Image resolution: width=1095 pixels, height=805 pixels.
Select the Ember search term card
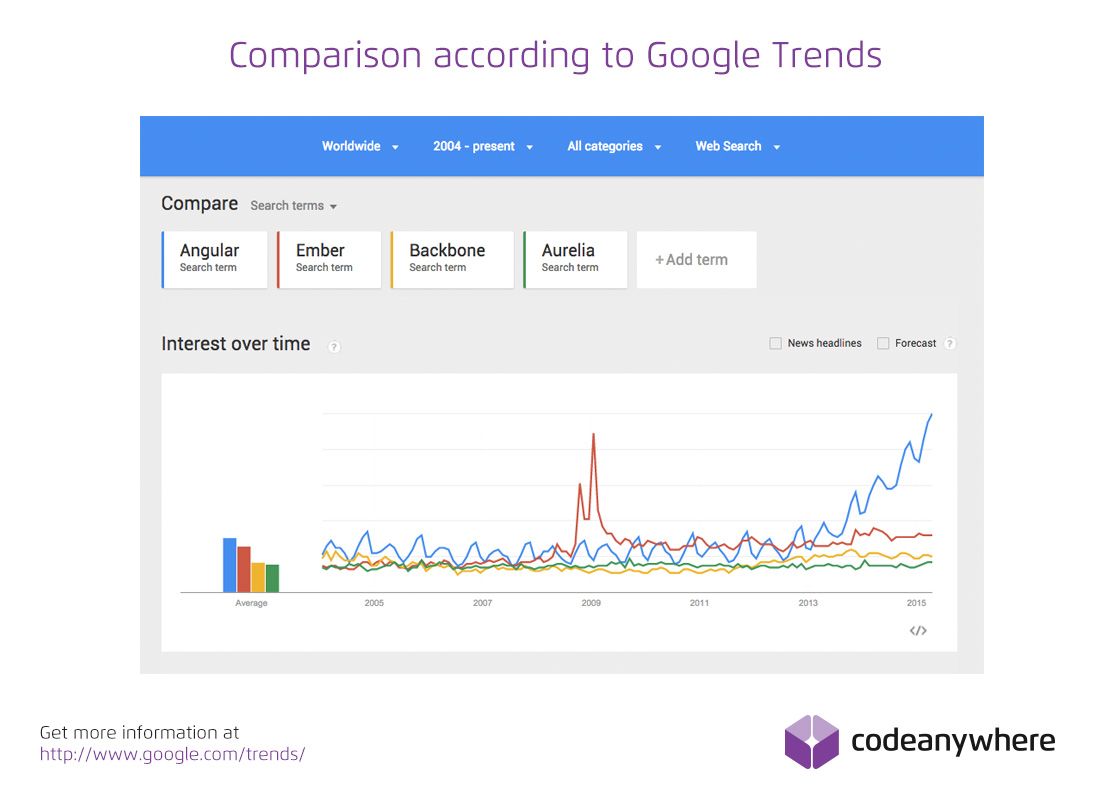[x=329, y=259]
